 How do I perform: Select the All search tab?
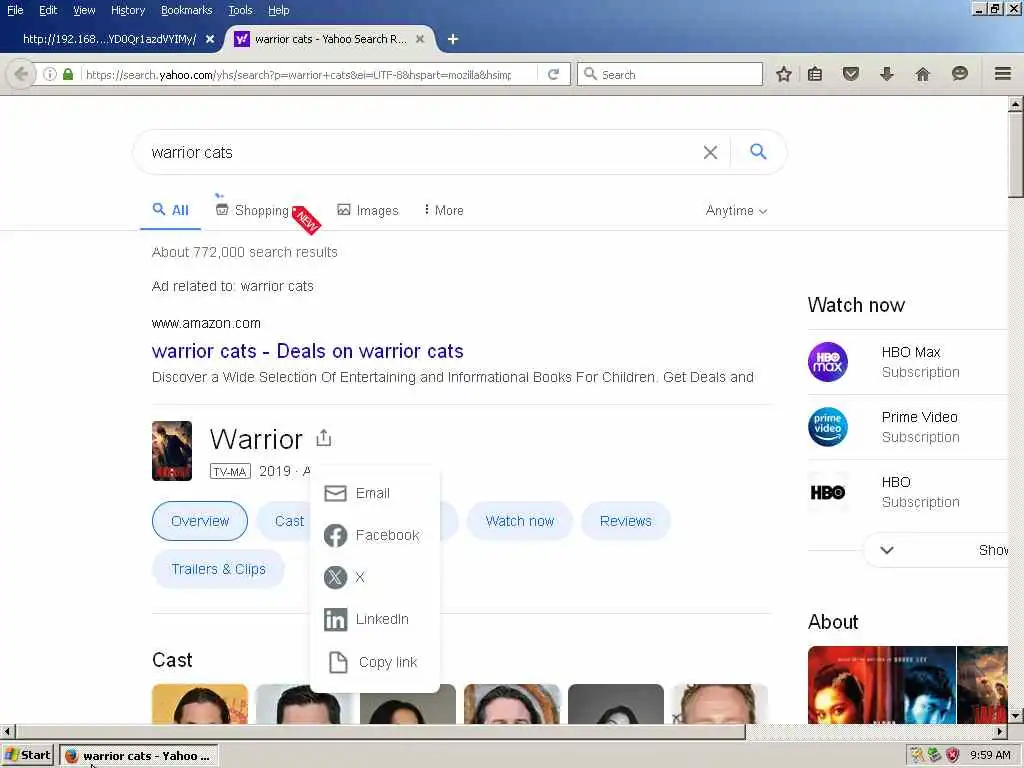pos(170,210)
